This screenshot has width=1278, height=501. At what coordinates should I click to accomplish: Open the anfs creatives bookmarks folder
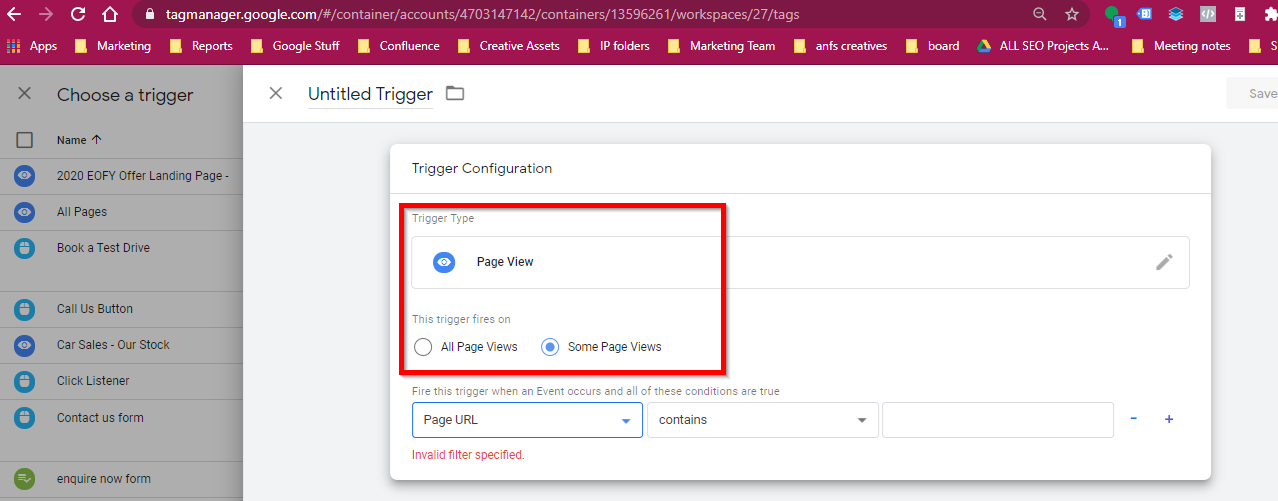coord(839,46)
